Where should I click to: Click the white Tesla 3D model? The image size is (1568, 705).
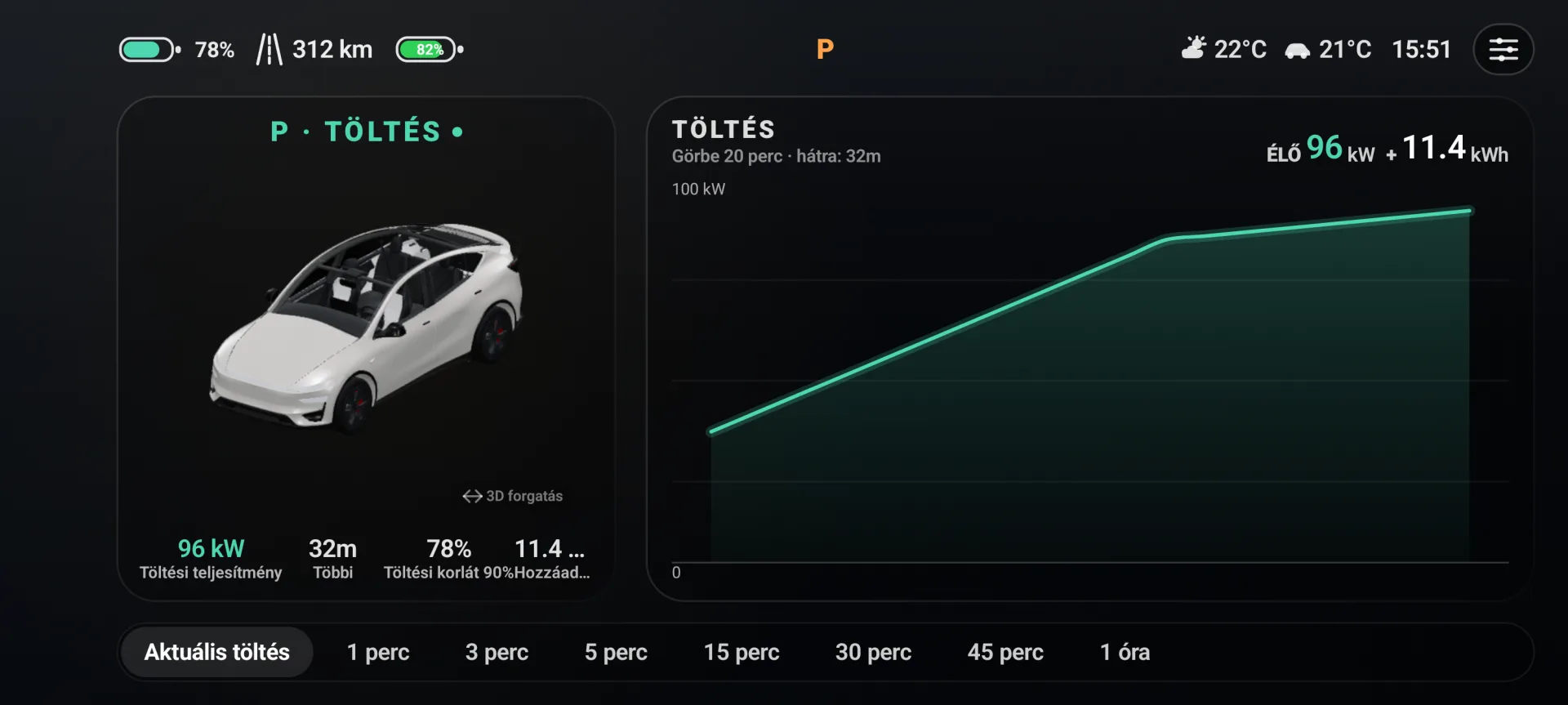(x=366, y=325)
